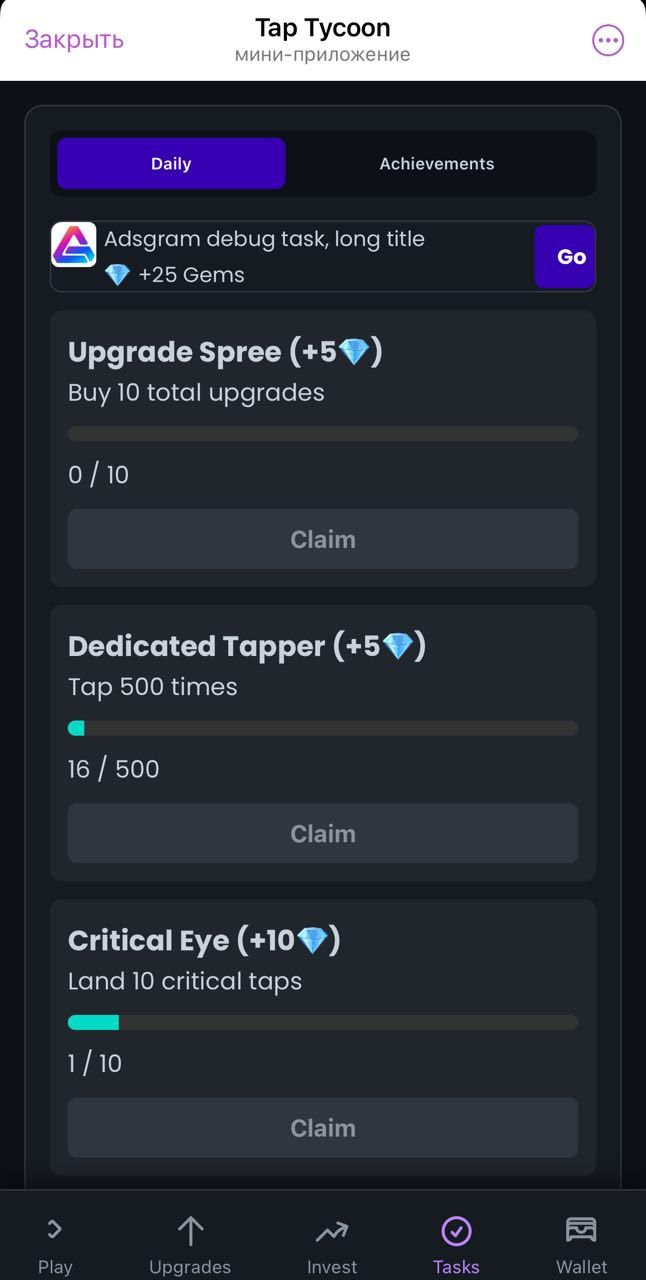Select the Play tab icon in bottom nav

(x=54, y=1228)
